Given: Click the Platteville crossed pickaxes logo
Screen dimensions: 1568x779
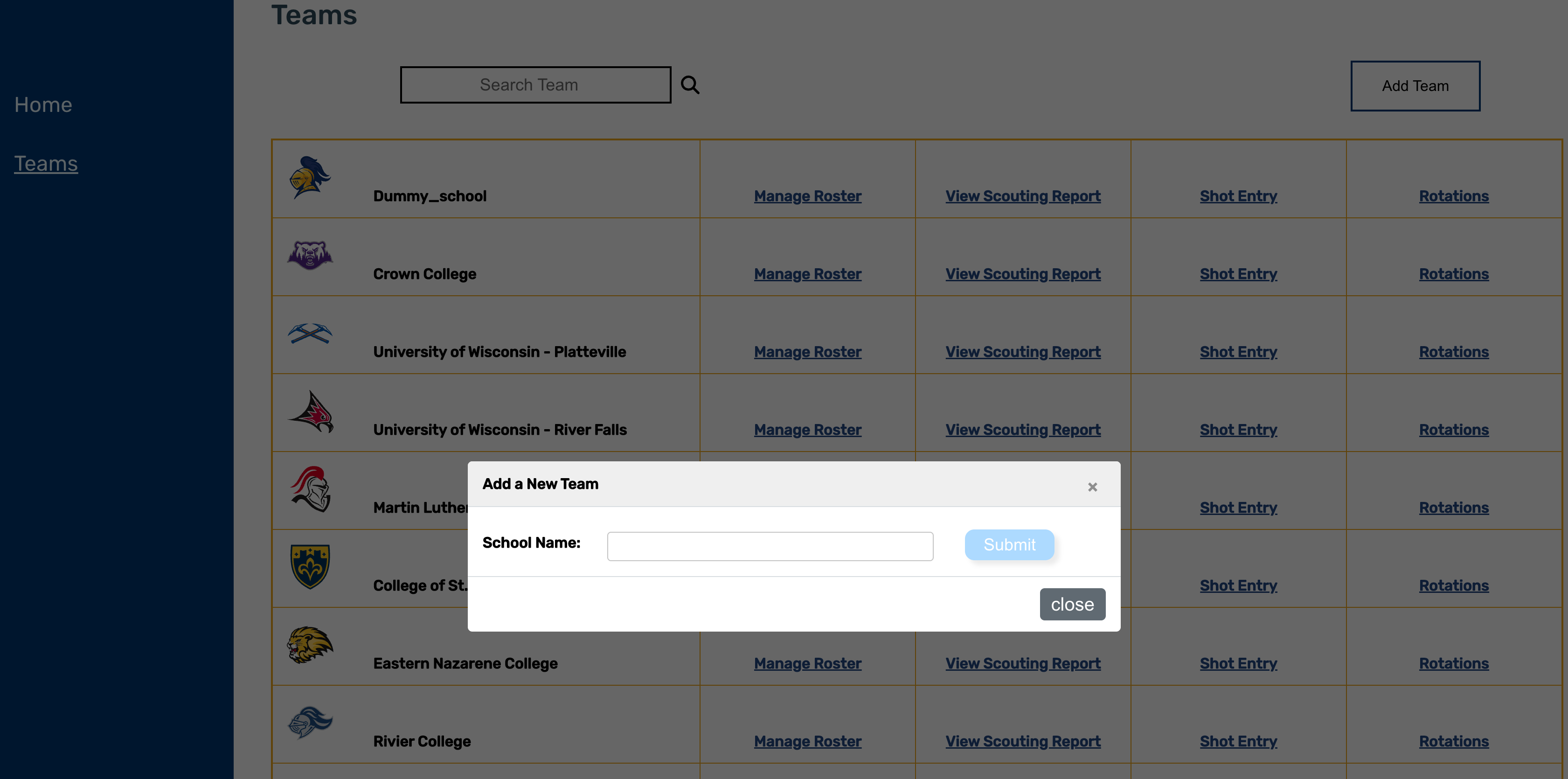Looking at the screenshot, I should click(x=310, y=334).
